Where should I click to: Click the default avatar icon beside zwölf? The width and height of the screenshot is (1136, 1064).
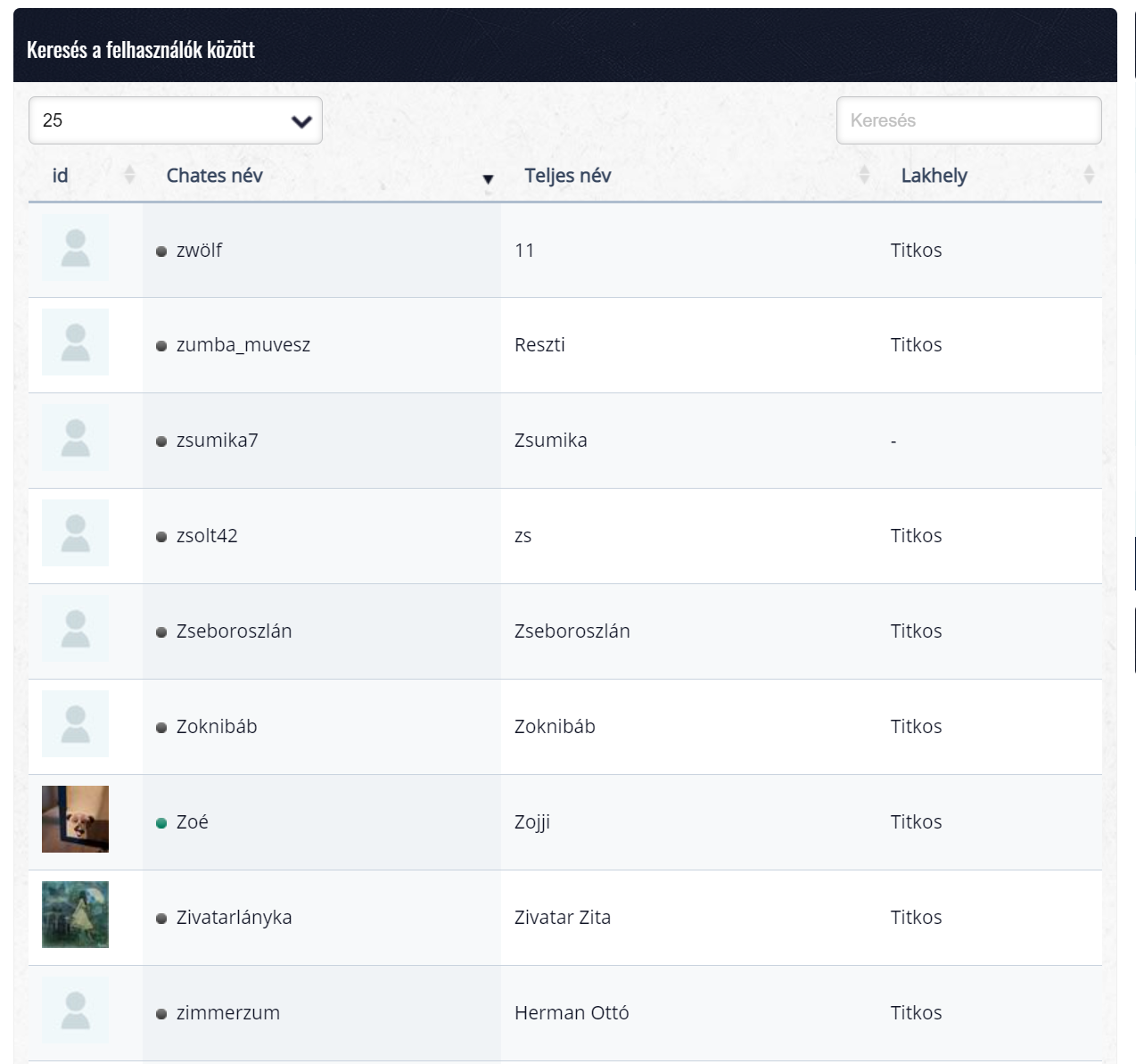pos(75,248)
